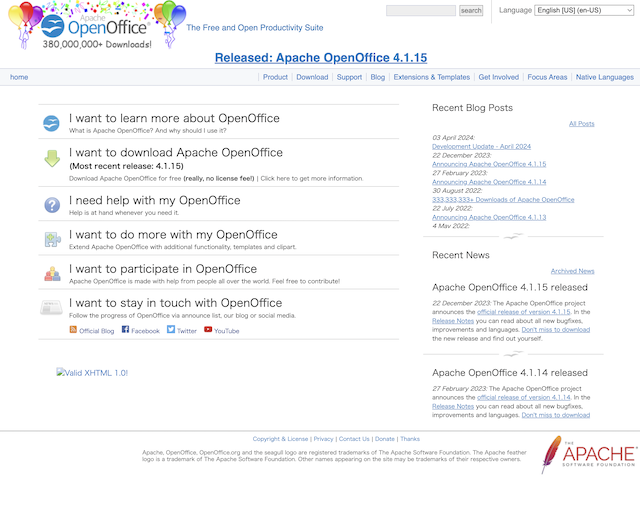Click Apache OpenOffice 4.1.15 released heading

[x=510, y=287]
